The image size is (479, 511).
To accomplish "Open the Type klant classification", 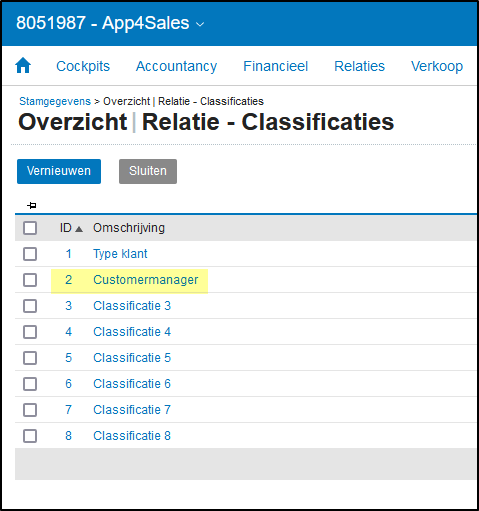I will pos(120,254).
